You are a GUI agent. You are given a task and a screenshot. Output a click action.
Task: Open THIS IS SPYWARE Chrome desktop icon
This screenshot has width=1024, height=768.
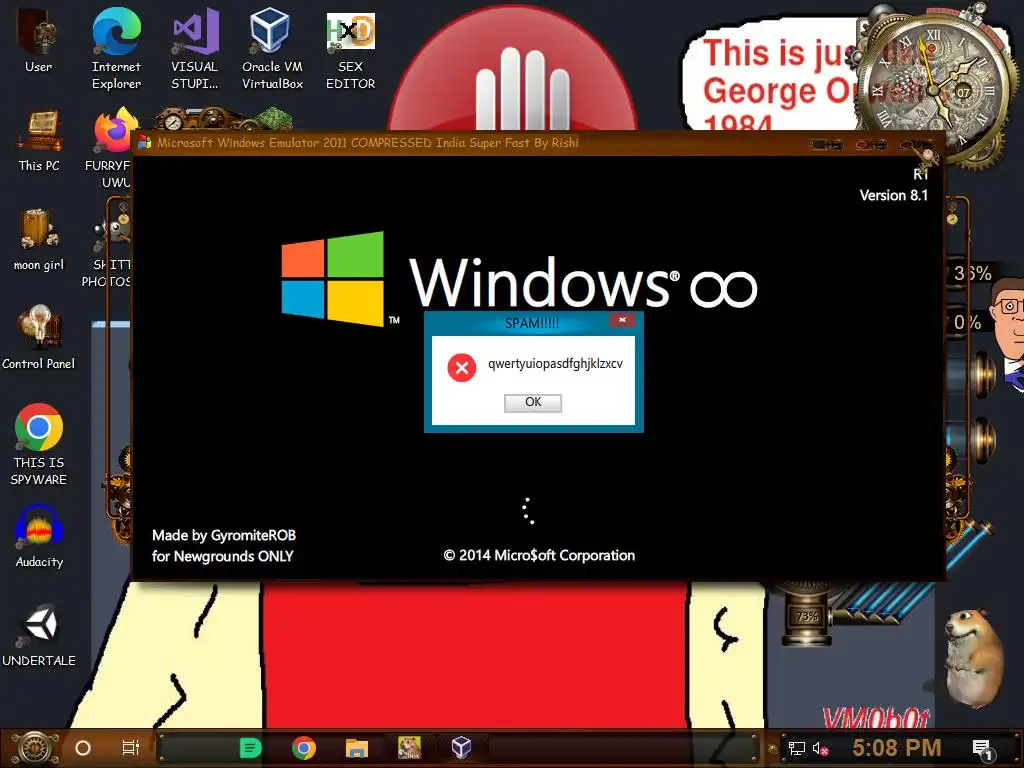point(39,444)
